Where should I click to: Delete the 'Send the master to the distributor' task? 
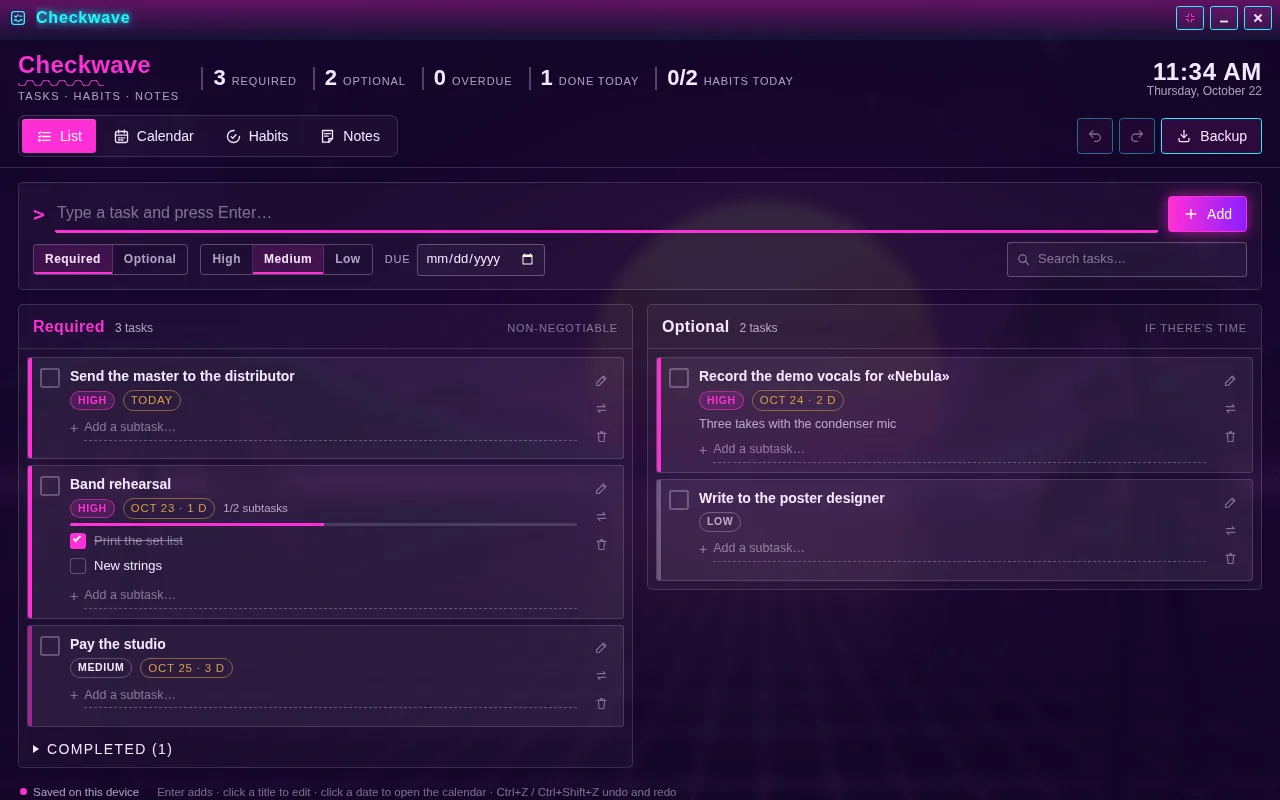(x=601, y=437)
